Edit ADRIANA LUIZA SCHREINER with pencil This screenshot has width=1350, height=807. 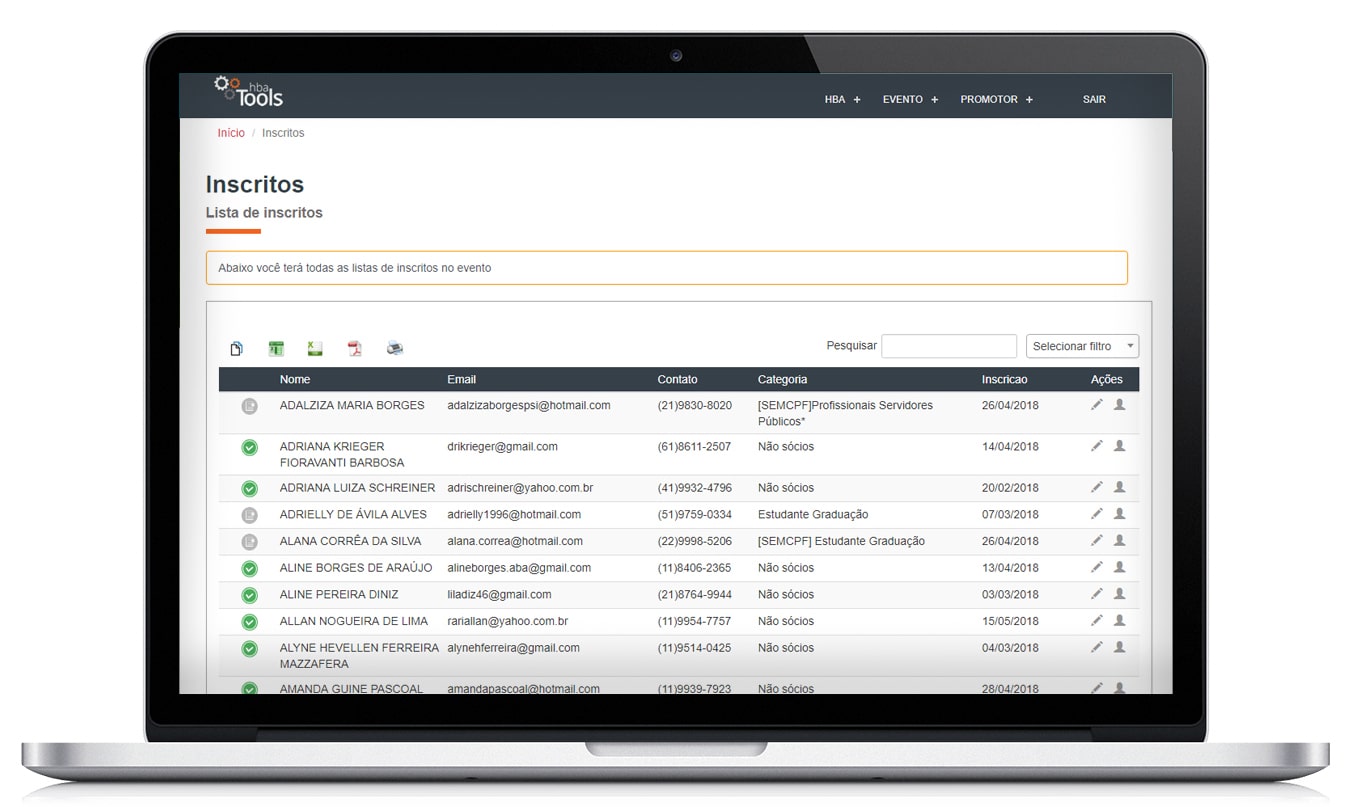click(x=1097, y=487)
